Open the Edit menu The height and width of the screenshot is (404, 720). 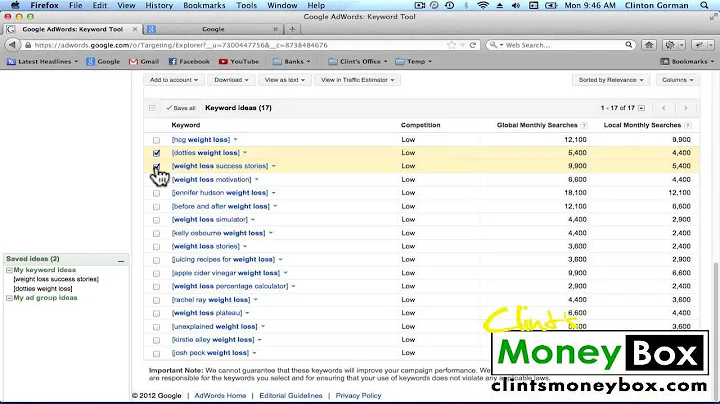pyautogui.click(x=99, y=6)
